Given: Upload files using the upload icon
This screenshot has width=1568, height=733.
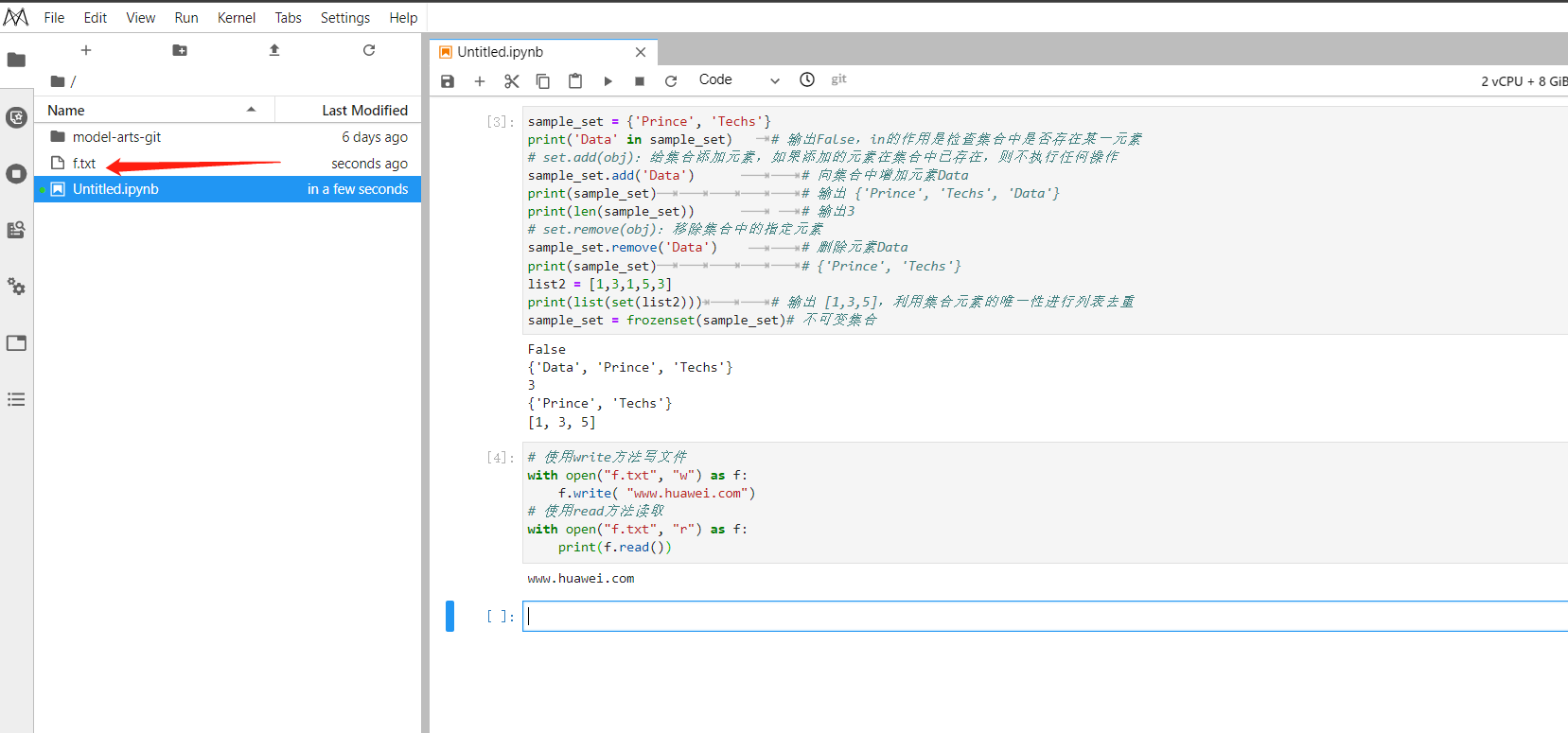Looking at the screenshot, I should [274, 50].
